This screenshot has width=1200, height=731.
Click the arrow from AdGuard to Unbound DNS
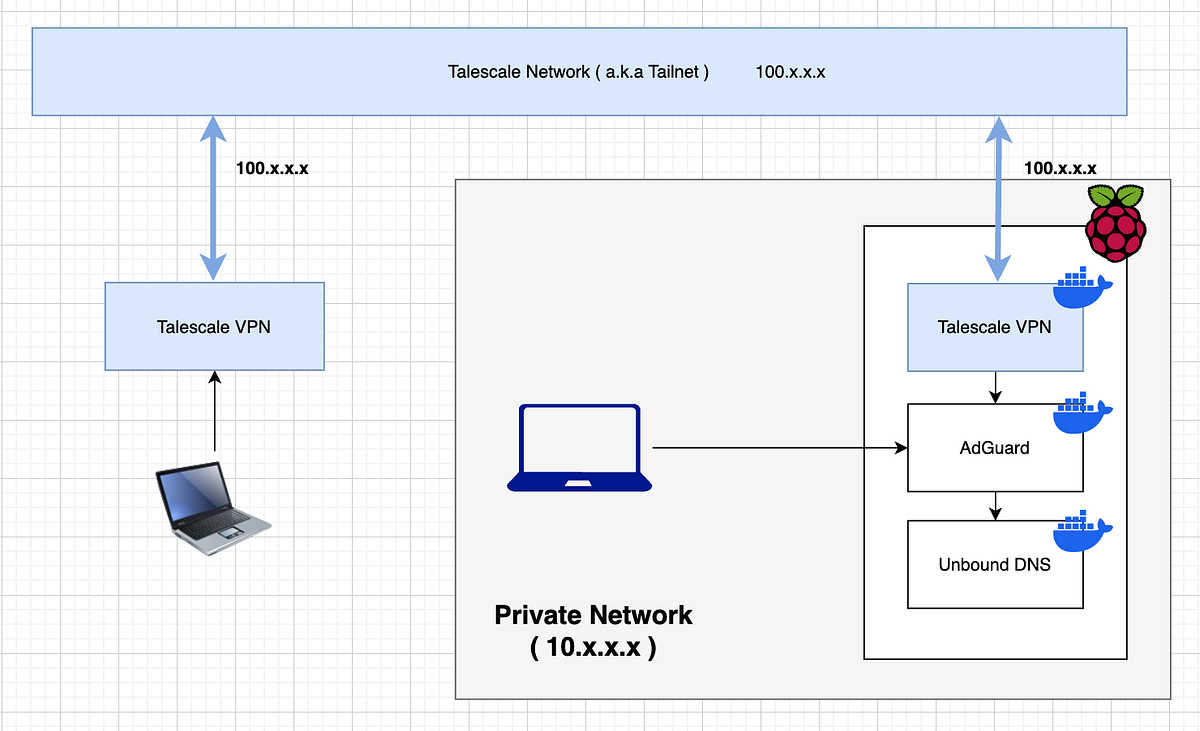[x=995, y=505]
